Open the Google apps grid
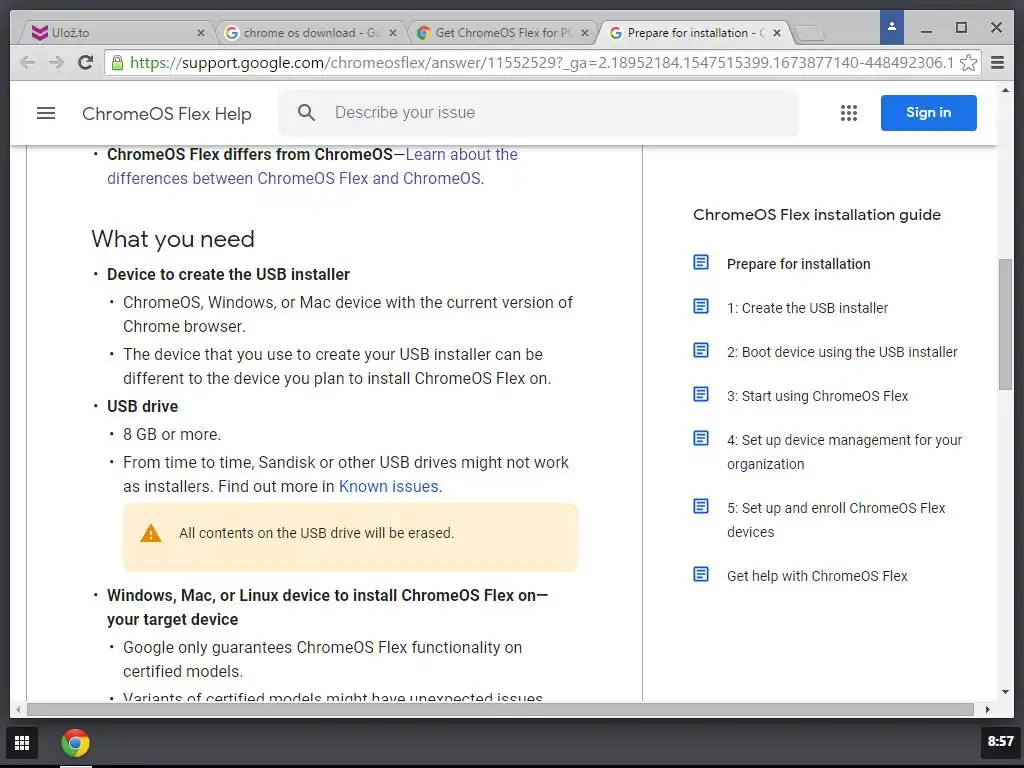Screen dimensions: 1024x768 pyautogui.click(x=848, y=113)
